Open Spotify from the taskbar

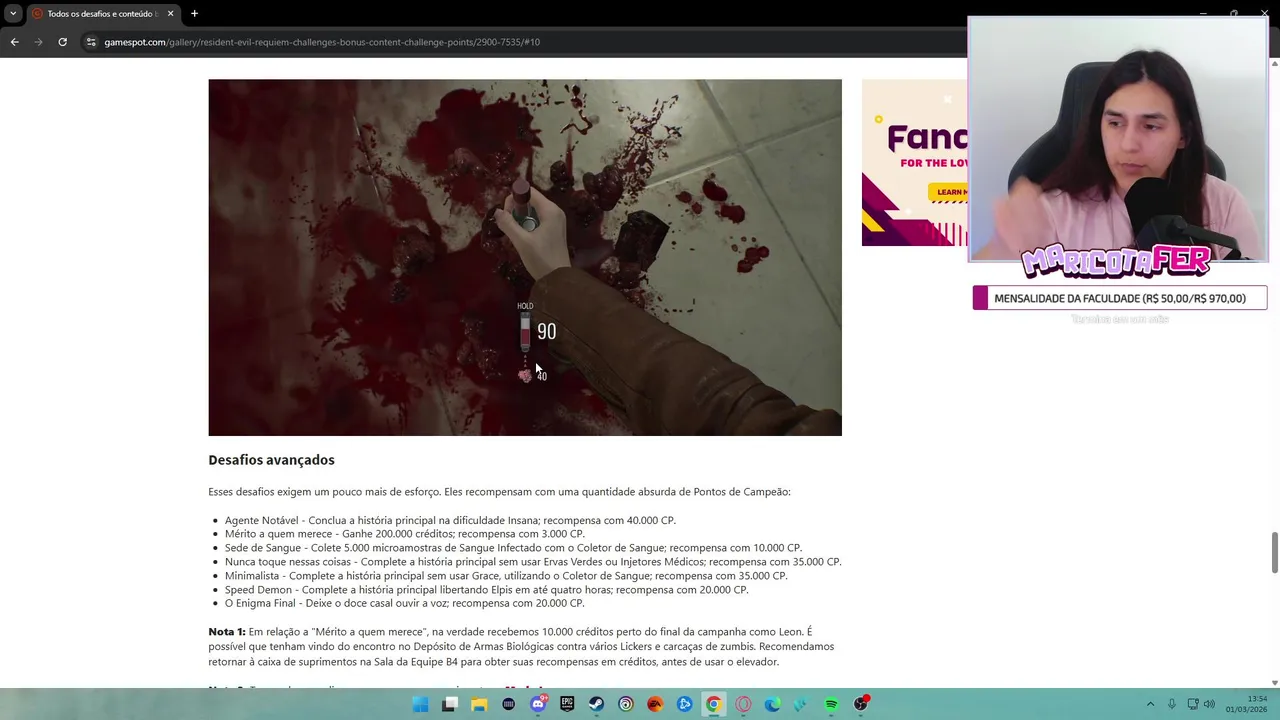pyautogui.click(x=831, y=704)
